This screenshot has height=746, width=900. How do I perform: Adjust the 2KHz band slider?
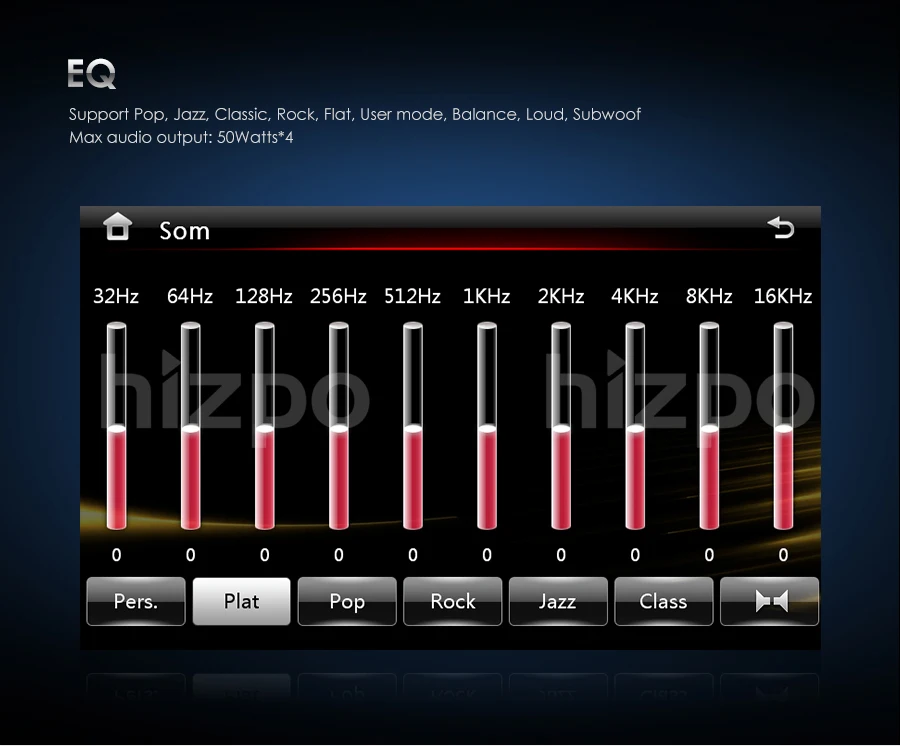tap(561, 426)
